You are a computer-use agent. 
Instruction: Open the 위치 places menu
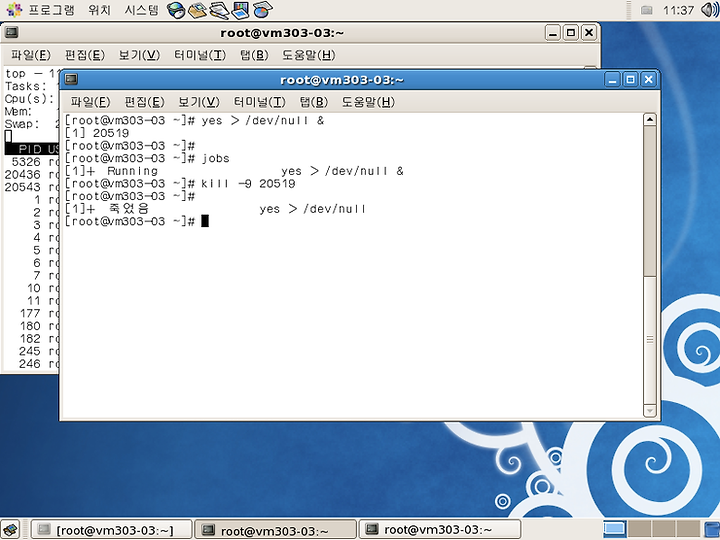pyautogui.click(x=100, y=10)
